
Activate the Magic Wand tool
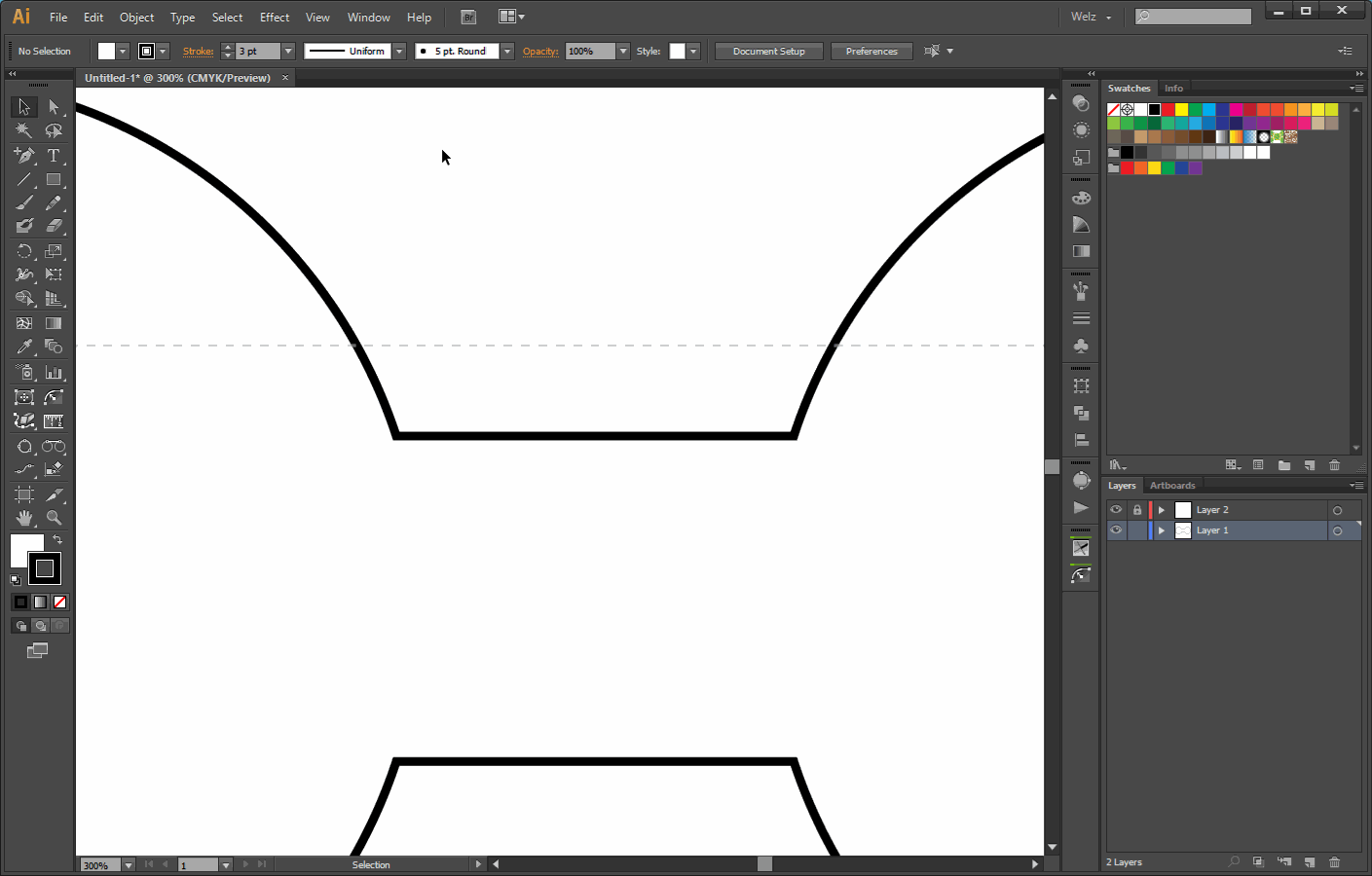24,130
